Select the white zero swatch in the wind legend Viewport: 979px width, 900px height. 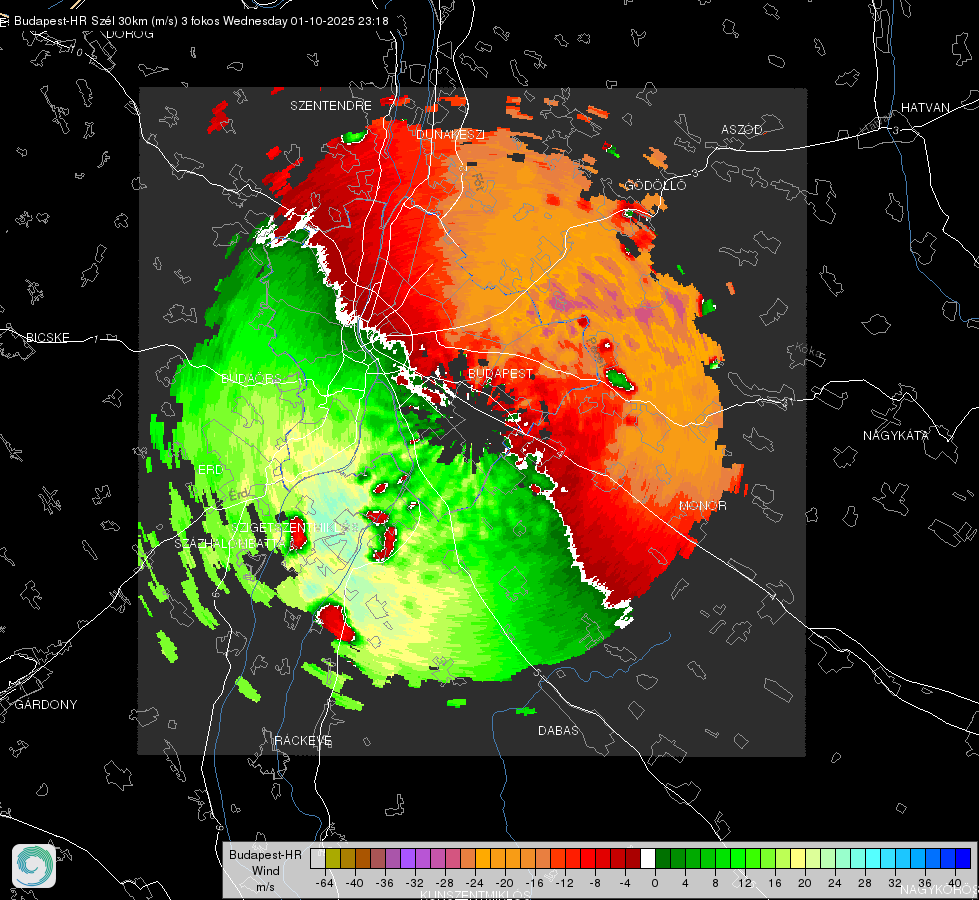point(648,858)
